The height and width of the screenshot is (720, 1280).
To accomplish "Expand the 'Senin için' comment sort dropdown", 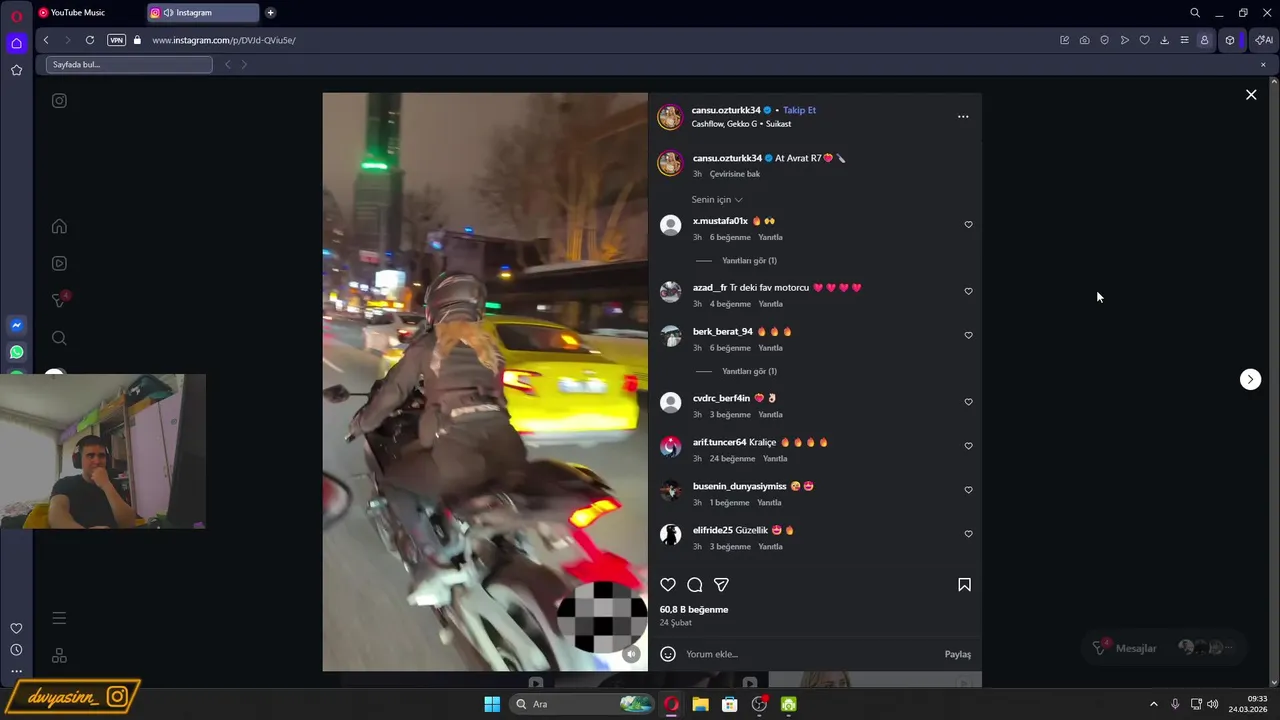I will [717, 200].
